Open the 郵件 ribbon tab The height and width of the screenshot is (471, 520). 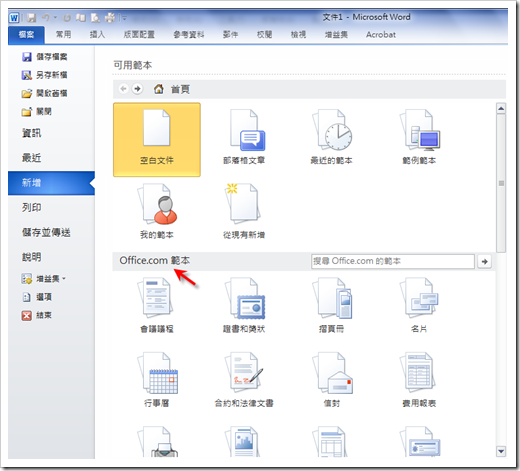231,35
